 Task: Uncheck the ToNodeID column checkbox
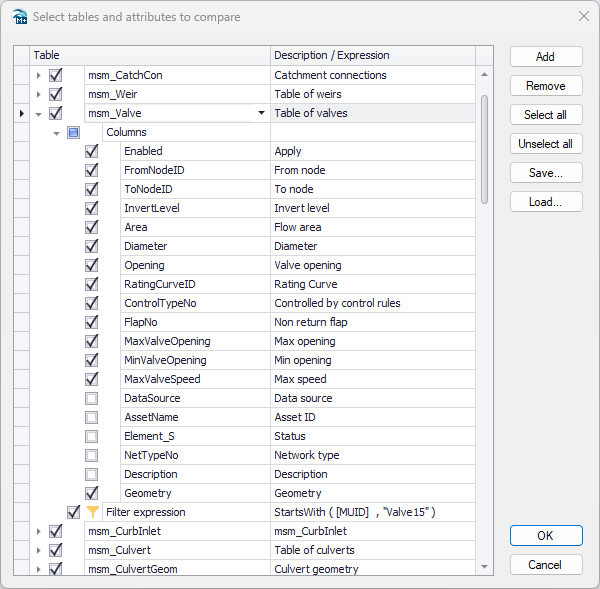[91, 189]
